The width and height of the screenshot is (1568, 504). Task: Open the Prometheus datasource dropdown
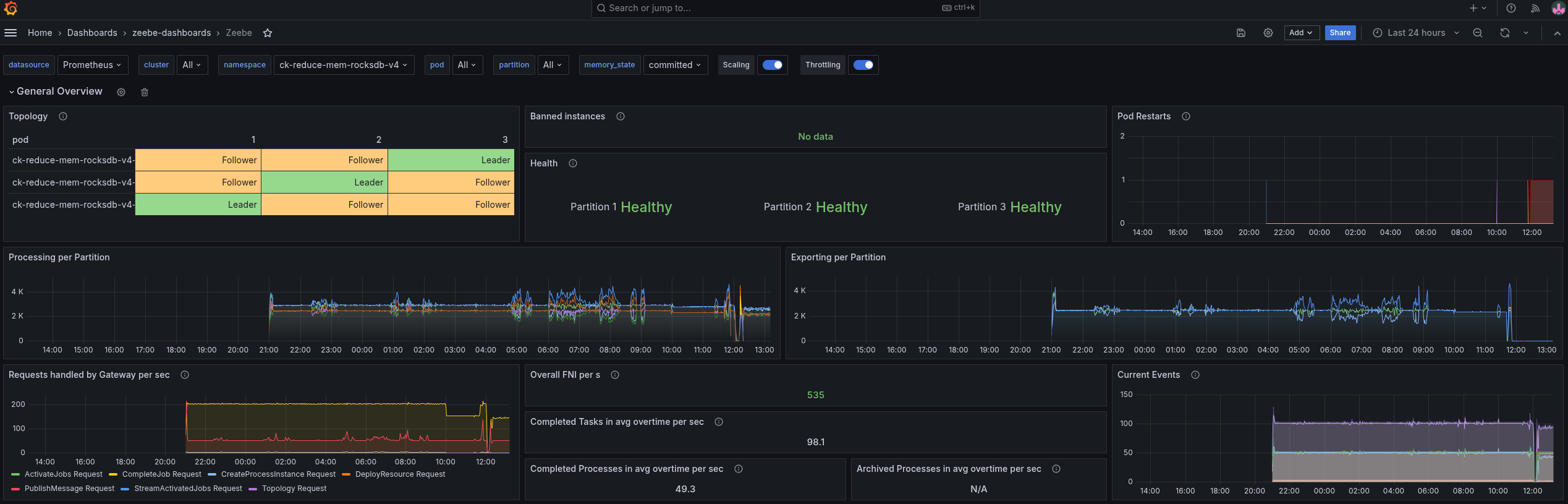coord(92,65)
